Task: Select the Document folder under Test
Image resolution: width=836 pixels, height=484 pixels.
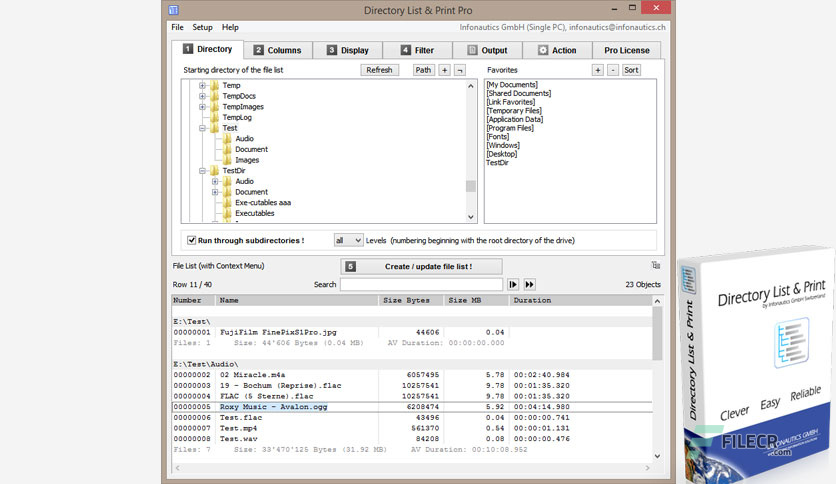Action: (251, 149)
